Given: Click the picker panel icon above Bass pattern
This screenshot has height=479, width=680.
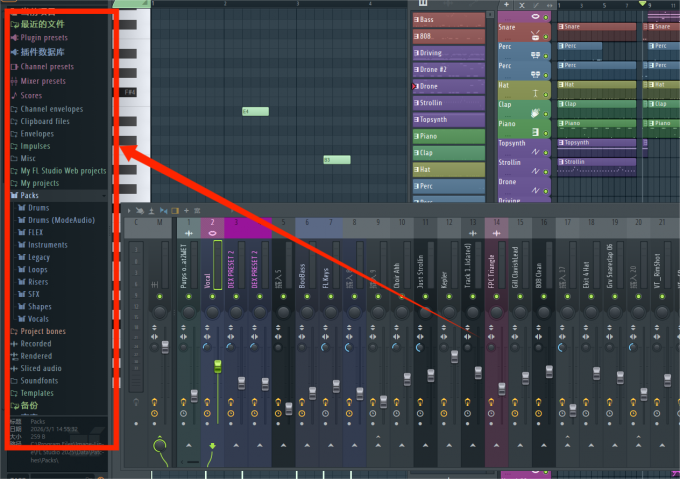Looking at the screenshot, I should pos(423,3).
